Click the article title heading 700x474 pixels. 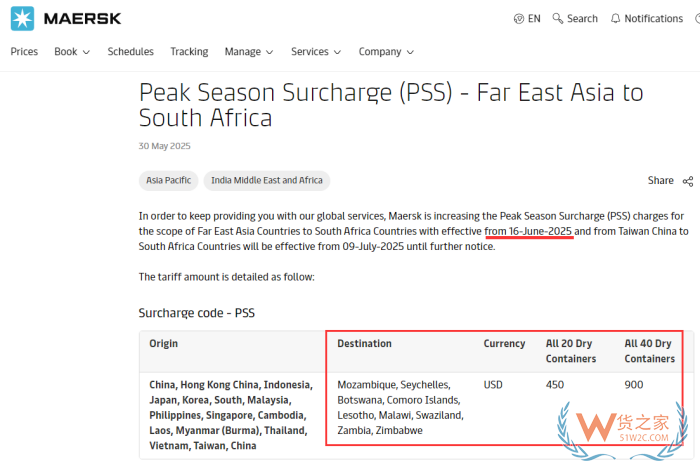(x=391, y=105)
